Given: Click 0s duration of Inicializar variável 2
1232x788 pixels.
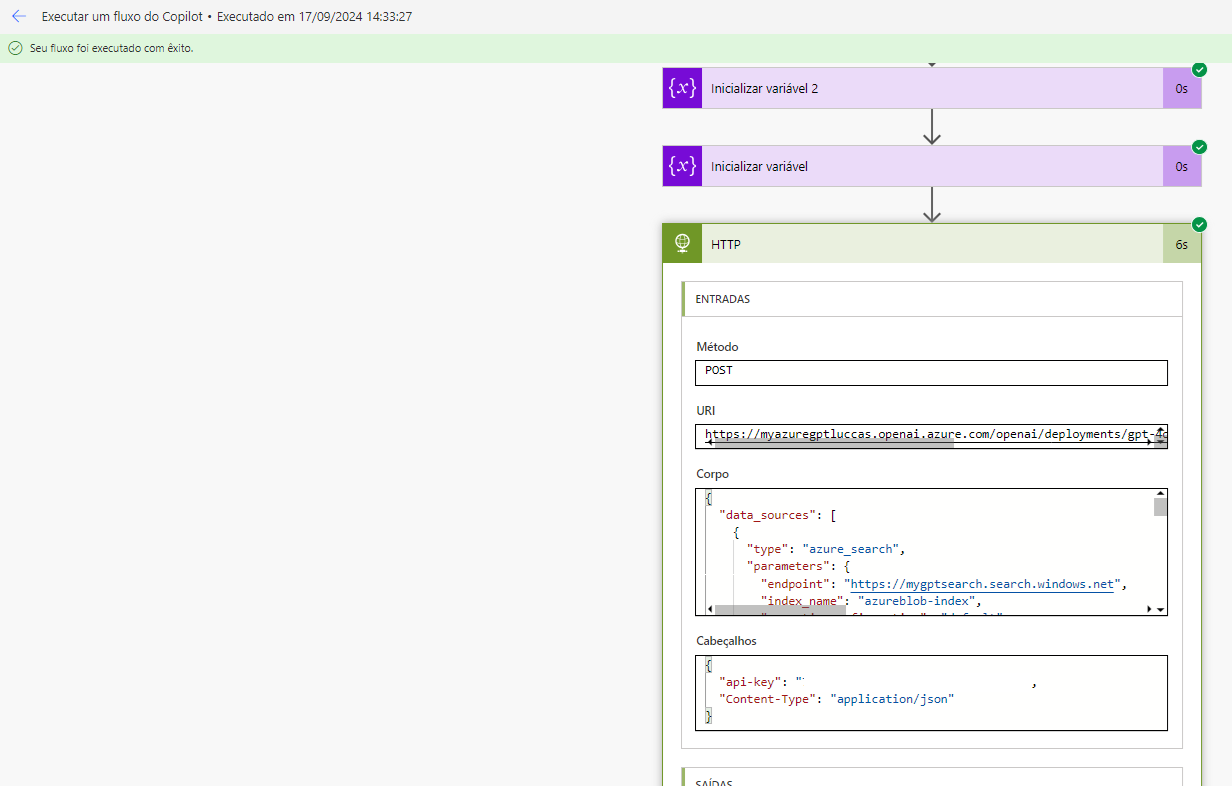Looking at the screenshot, I should (x=1182, y=88).
